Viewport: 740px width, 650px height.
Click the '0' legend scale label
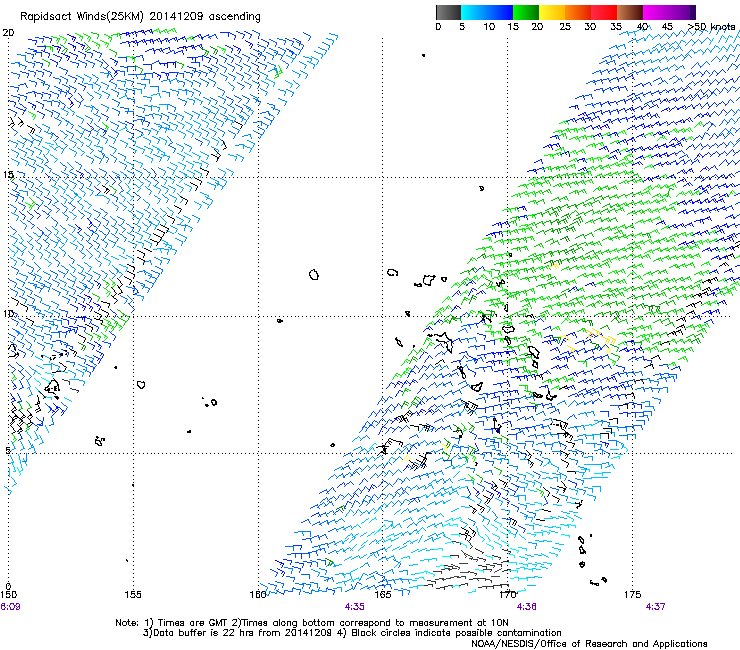[438, 27]
